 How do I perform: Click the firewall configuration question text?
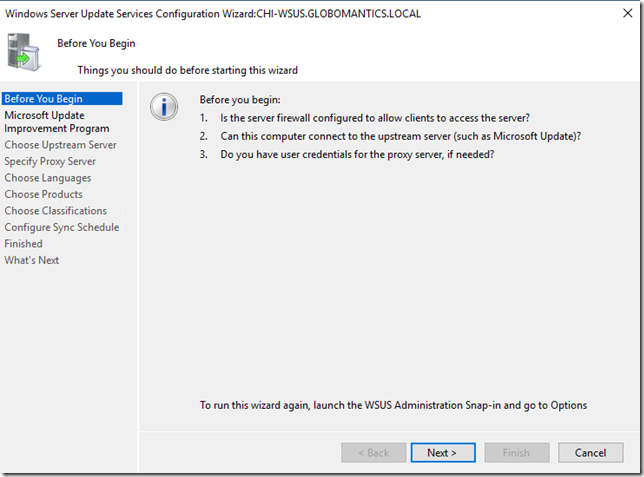coord(375,118)
